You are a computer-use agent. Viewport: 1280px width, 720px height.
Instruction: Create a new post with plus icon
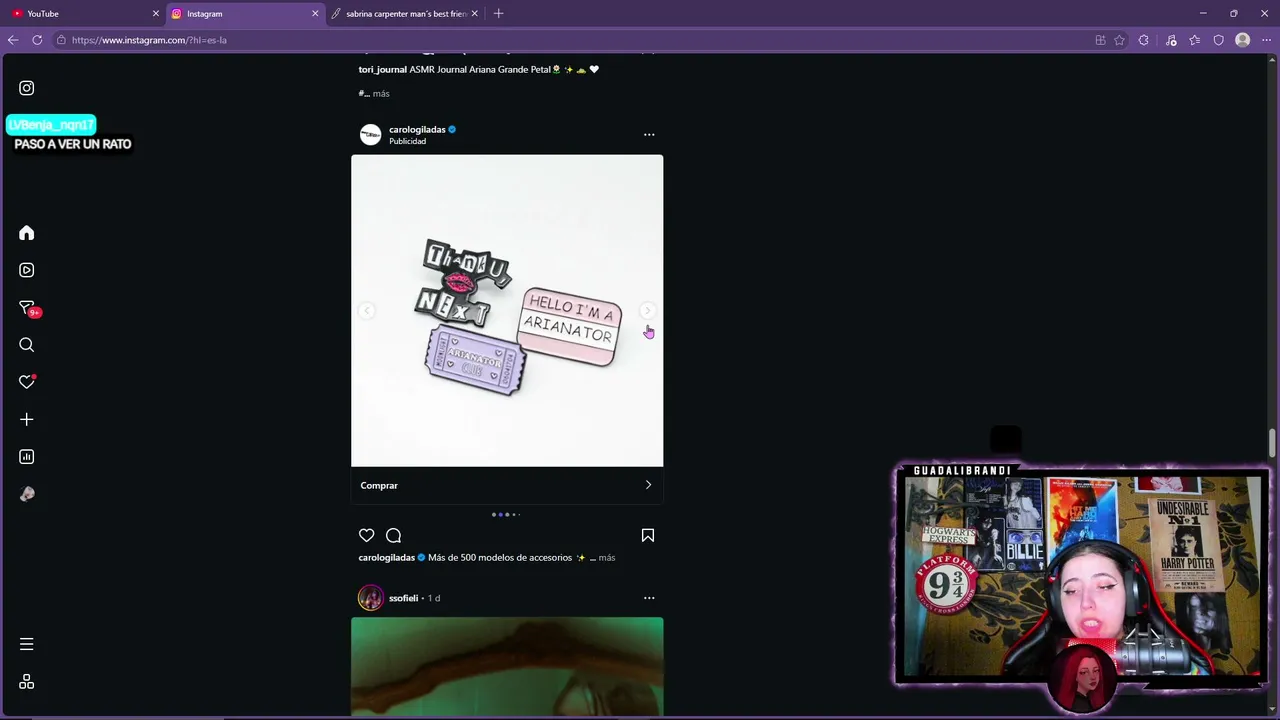[27, 420]
